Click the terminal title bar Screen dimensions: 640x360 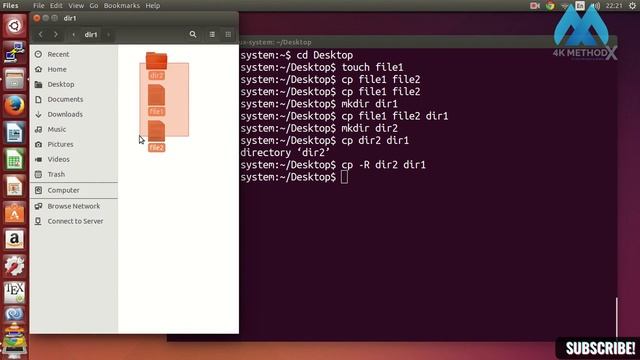click(x=428, y=42)
